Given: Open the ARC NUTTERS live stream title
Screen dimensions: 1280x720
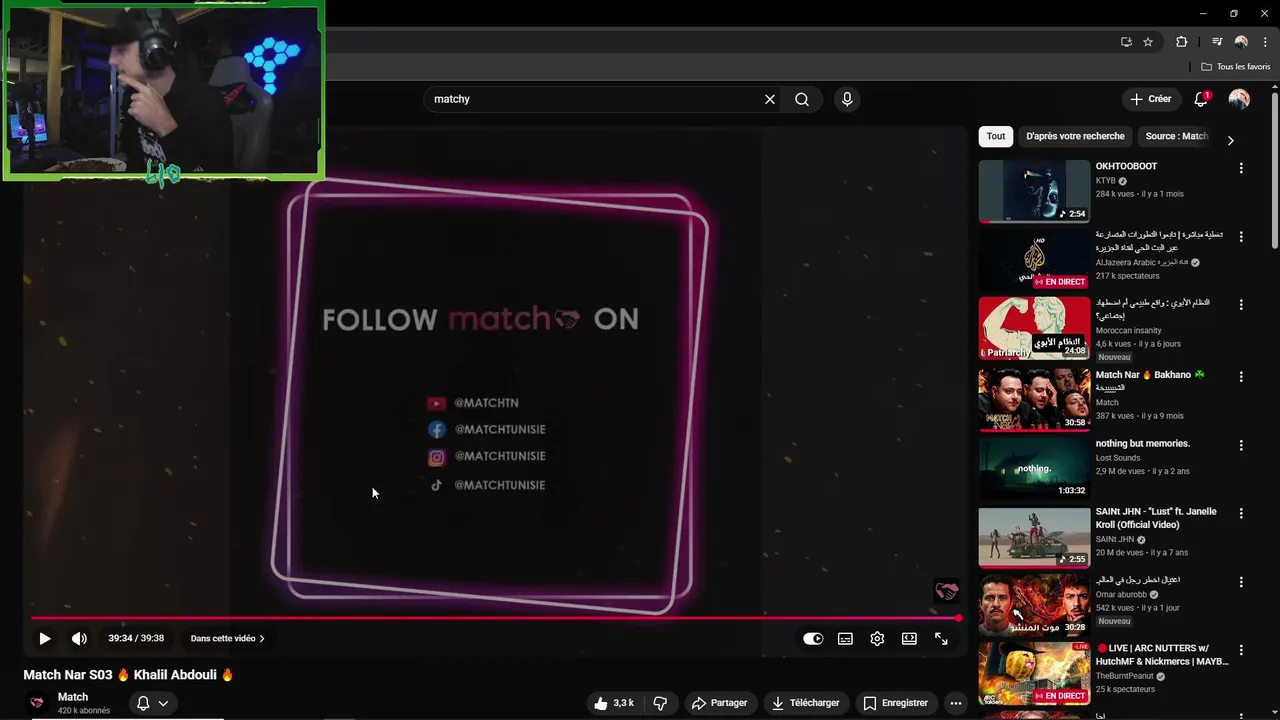Looking at the screenshot, I should (1162, 655).
